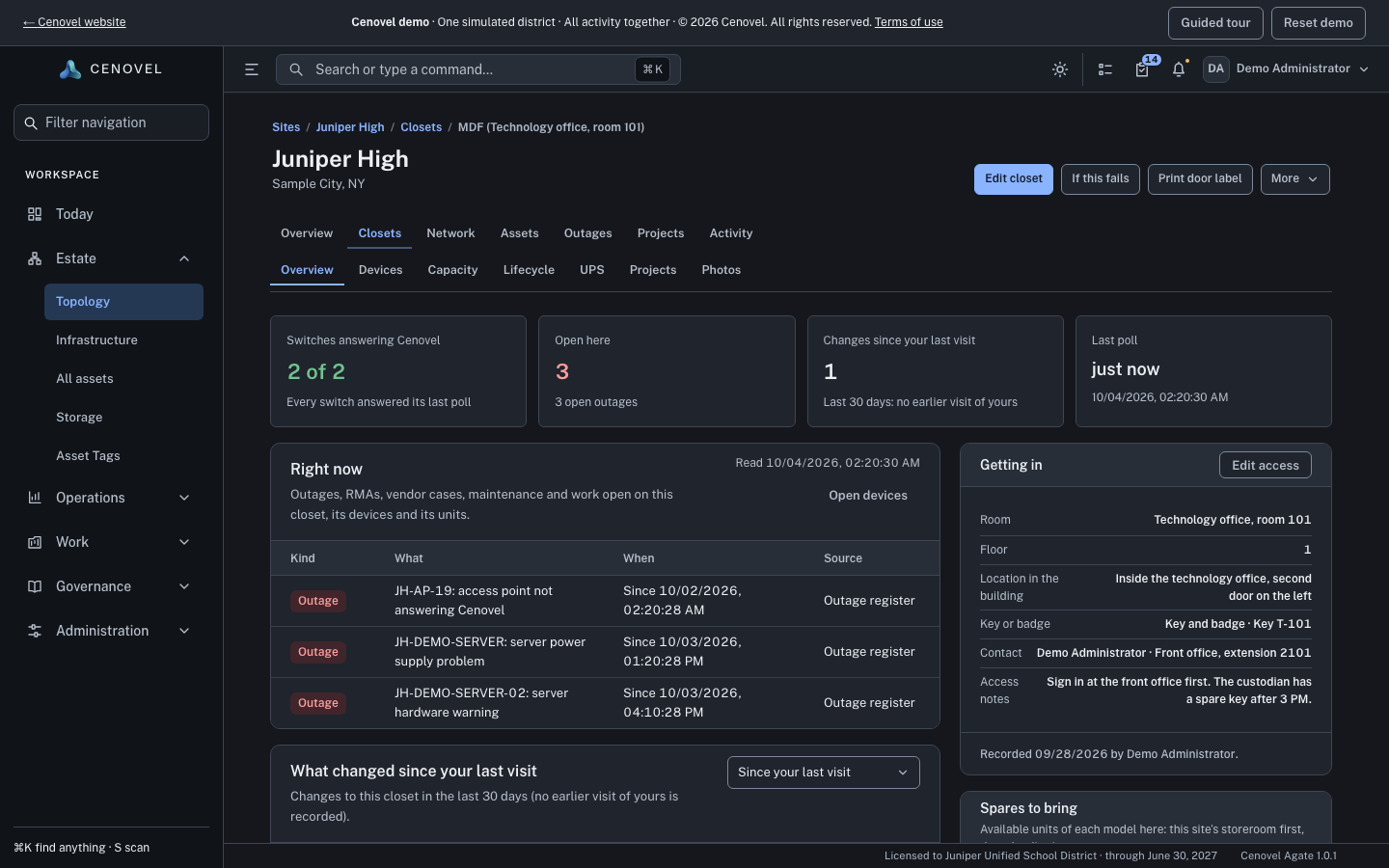Image resolution: width=1389 pixels, height=868 pixels.
Task: Expand the Operations section chevron
Action: 184,498
